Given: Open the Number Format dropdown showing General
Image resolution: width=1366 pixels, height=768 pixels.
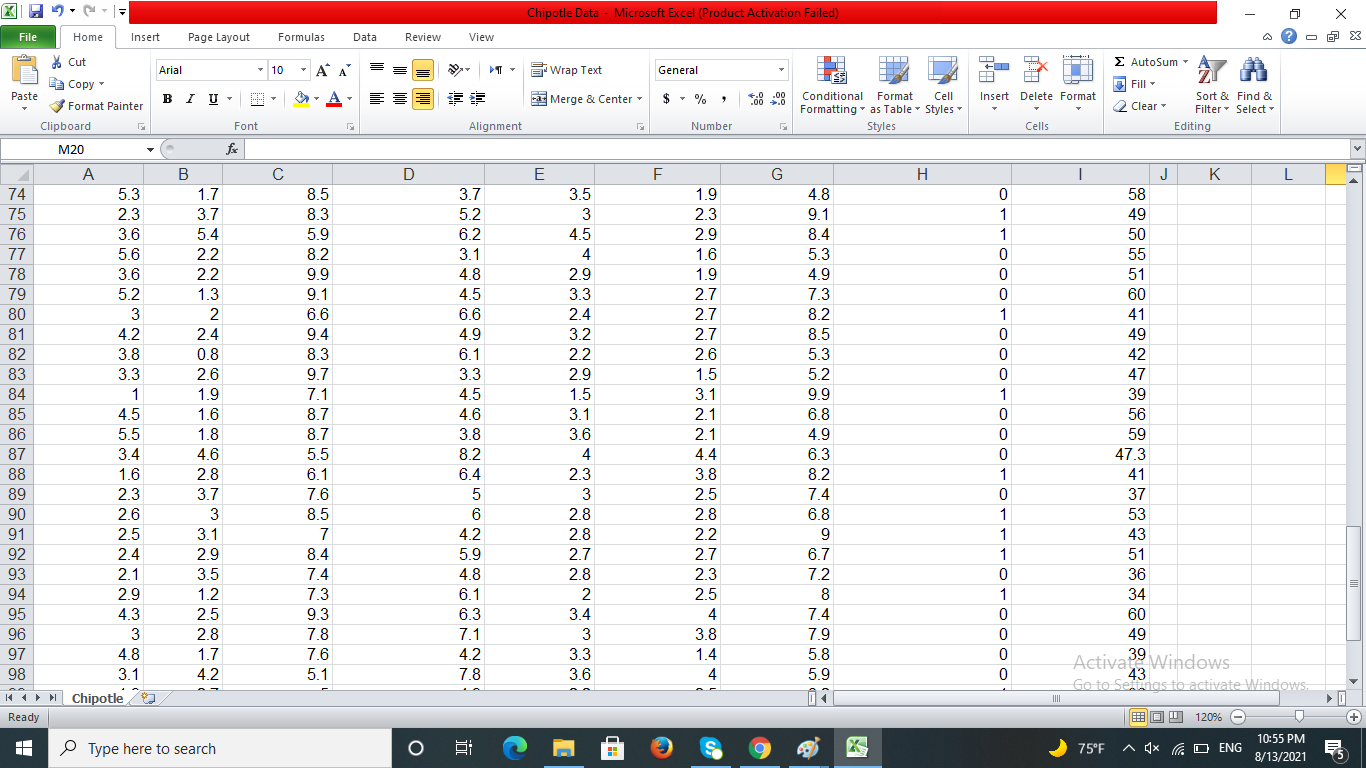Looking at the screenshot, I should [x=721, y=70].
